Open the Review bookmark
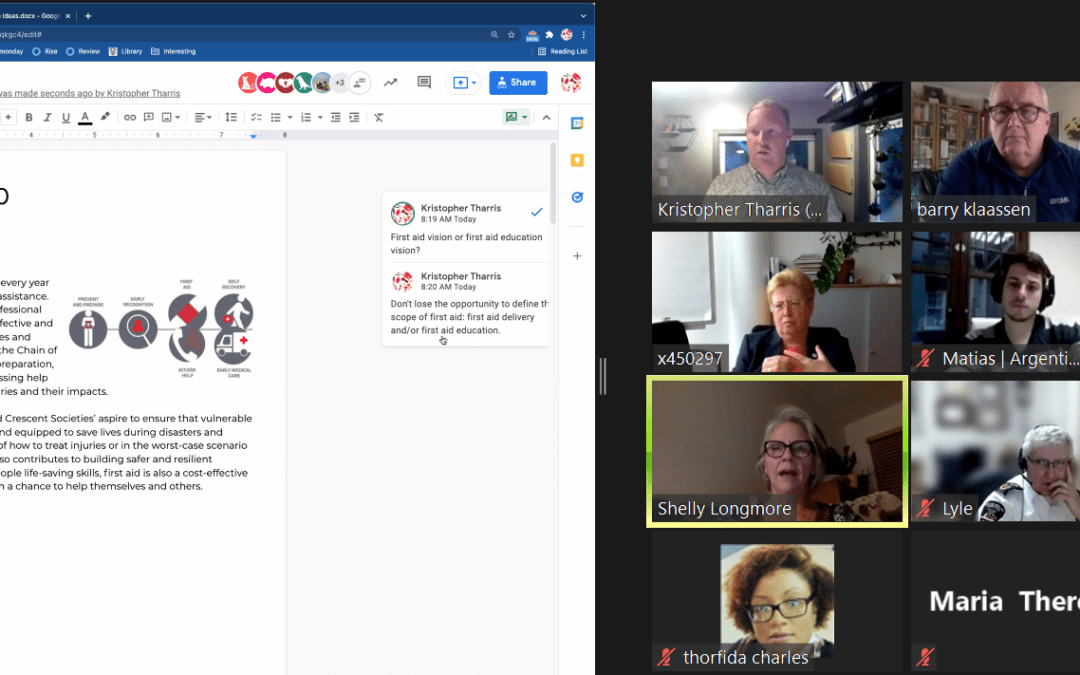Viewport: 1080px width, 675px height. (83, 52)
